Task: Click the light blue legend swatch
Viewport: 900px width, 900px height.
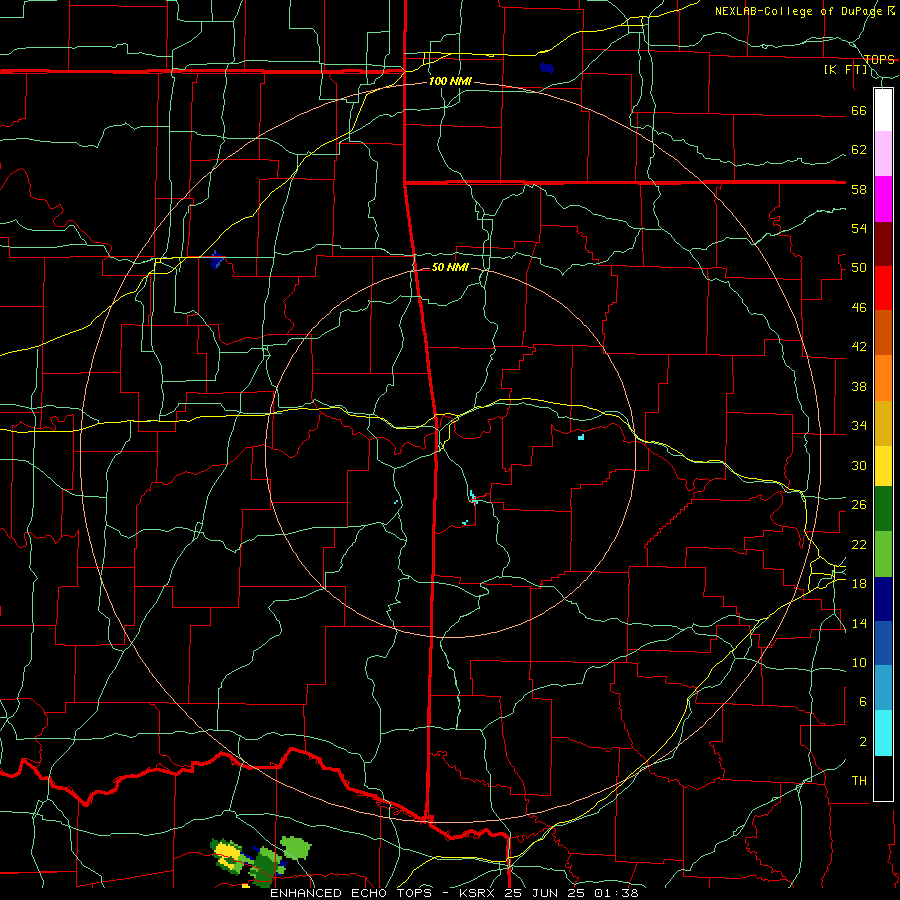Action: [883, 688]
